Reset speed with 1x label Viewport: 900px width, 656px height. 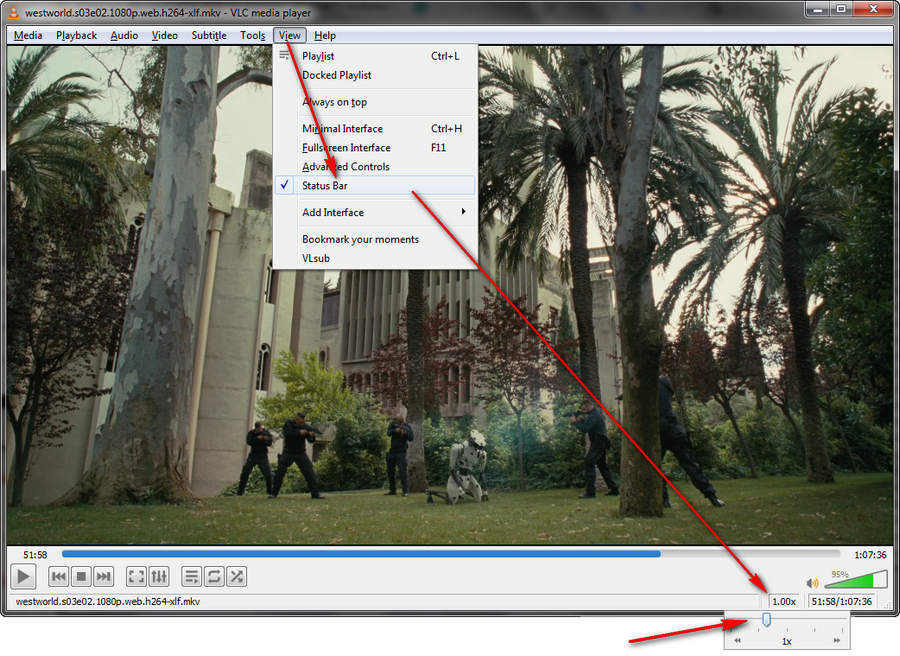pyautogui.click(x=786, y=642)
